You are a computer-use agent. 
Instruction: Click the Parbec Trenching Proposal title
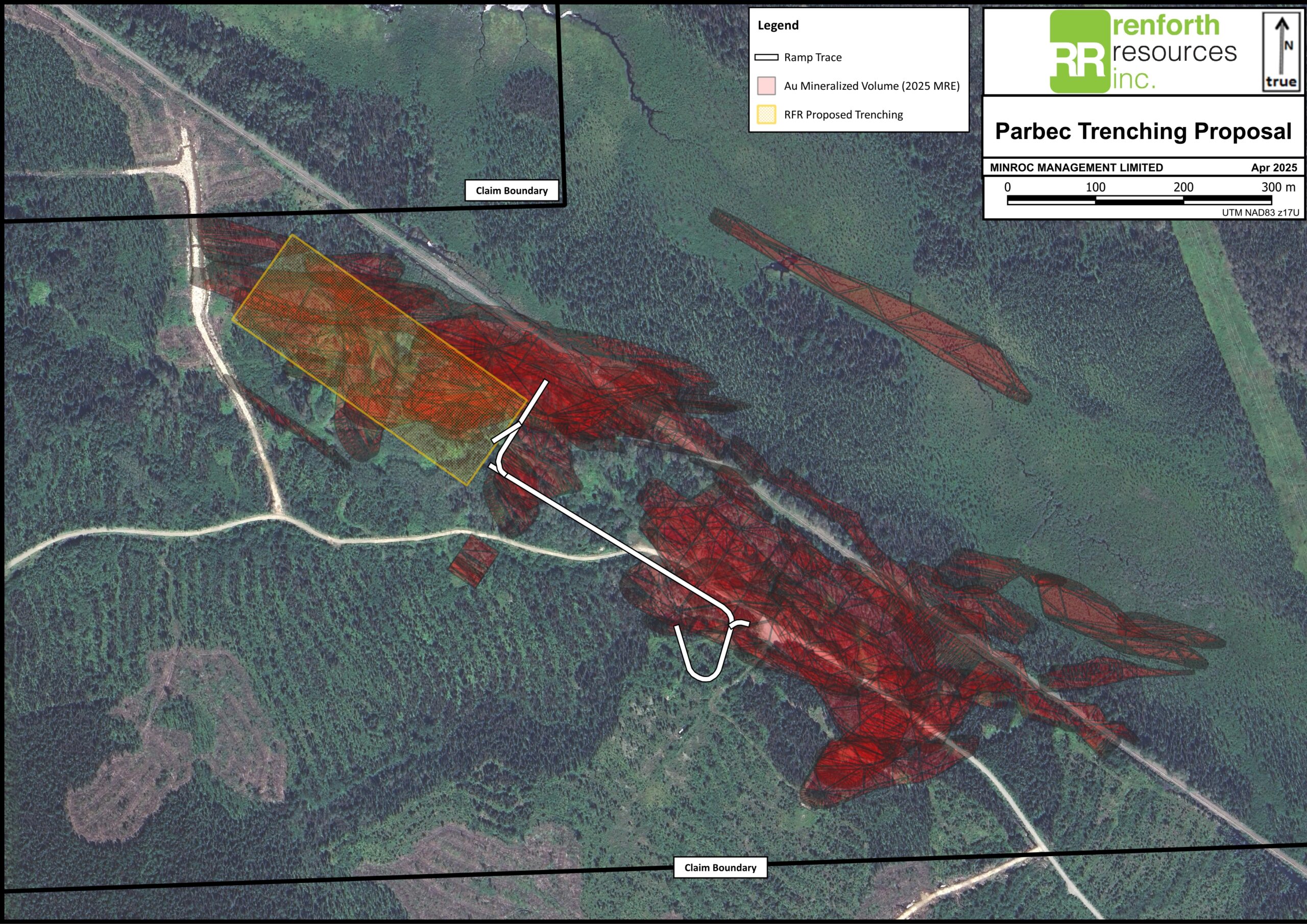pos(1143,131)
